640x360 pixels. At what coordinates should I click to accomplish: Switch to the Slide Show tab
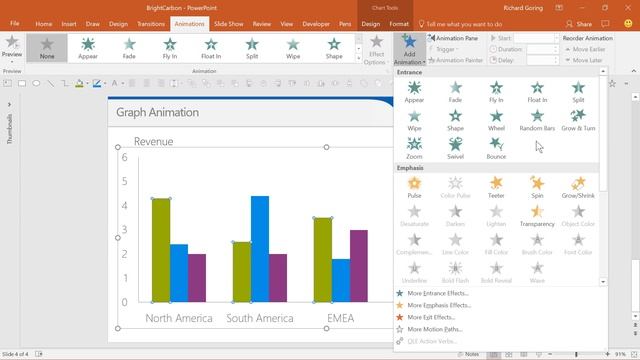[x=229, y=24]
